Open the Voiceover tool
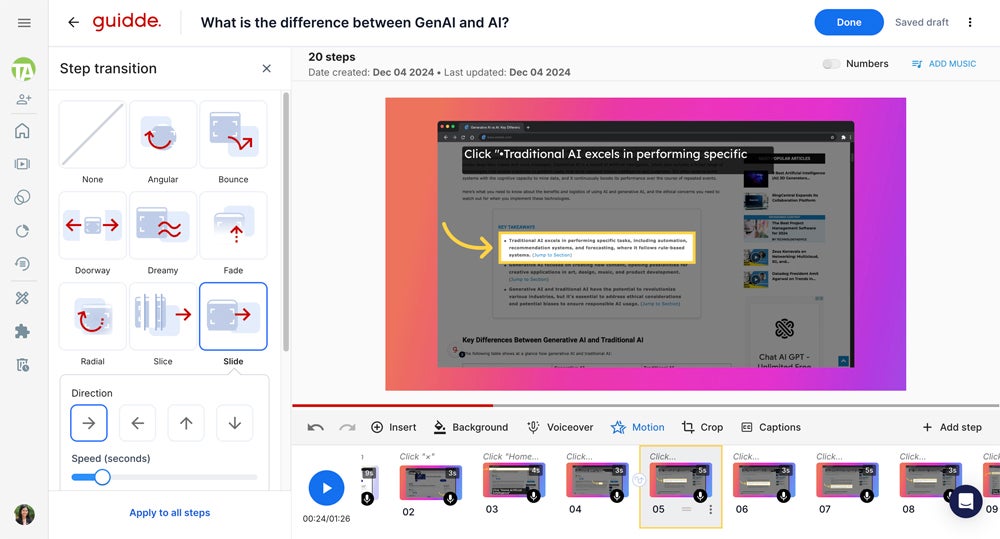The height and width of the screenshot is (539, 1000). tap(560, 427)
